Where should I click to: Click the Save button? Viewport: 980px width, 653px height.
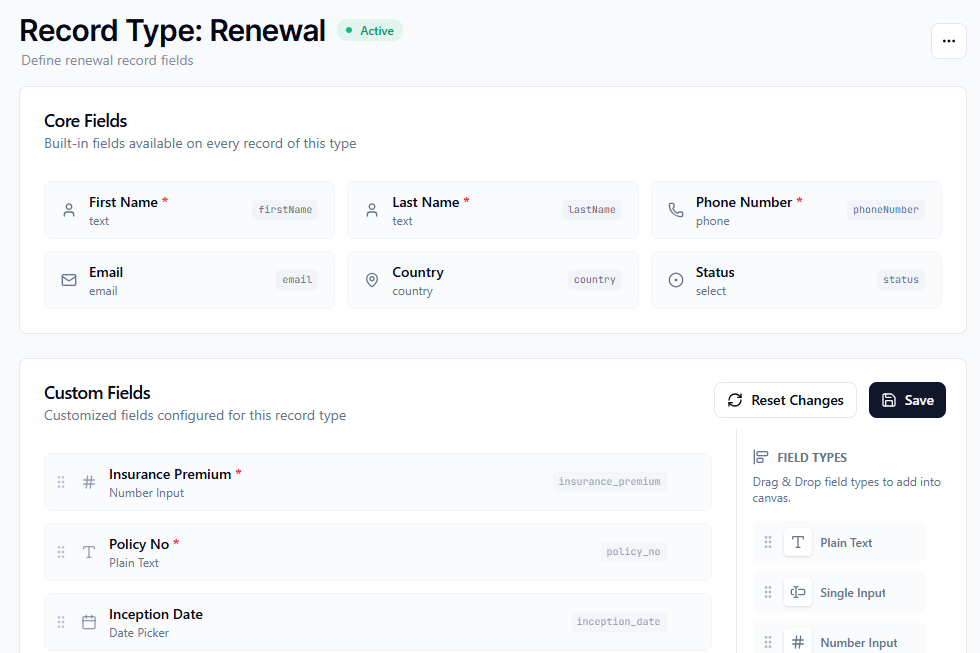pyautogui.click(x=907, y=400)
